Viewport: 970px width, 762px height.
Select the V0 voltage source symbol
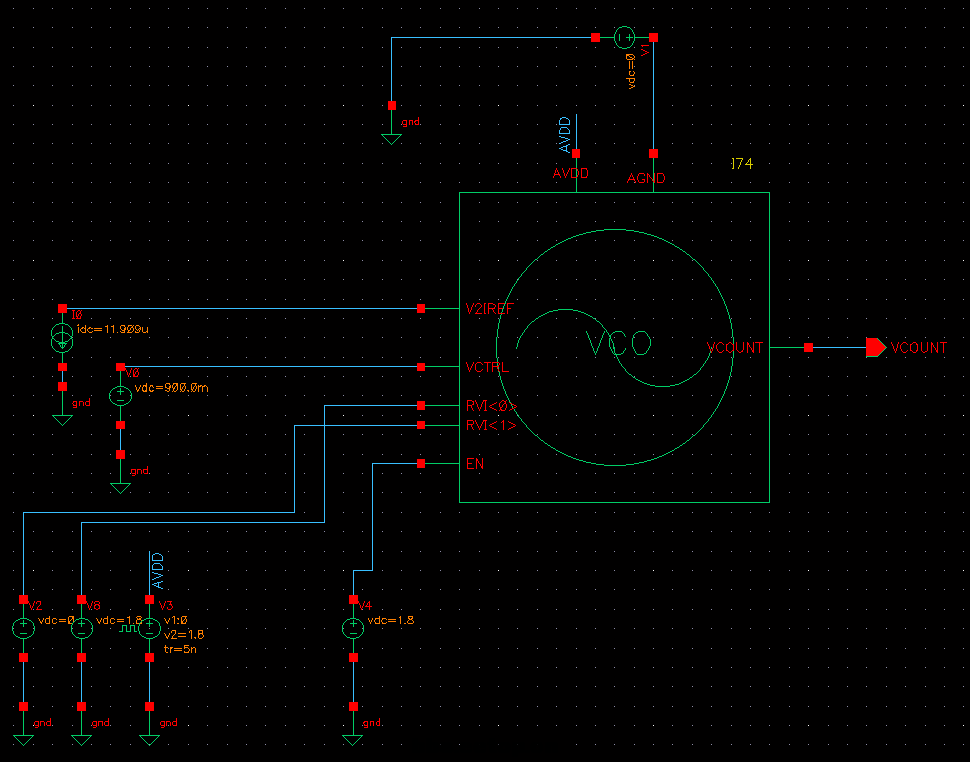120,395
